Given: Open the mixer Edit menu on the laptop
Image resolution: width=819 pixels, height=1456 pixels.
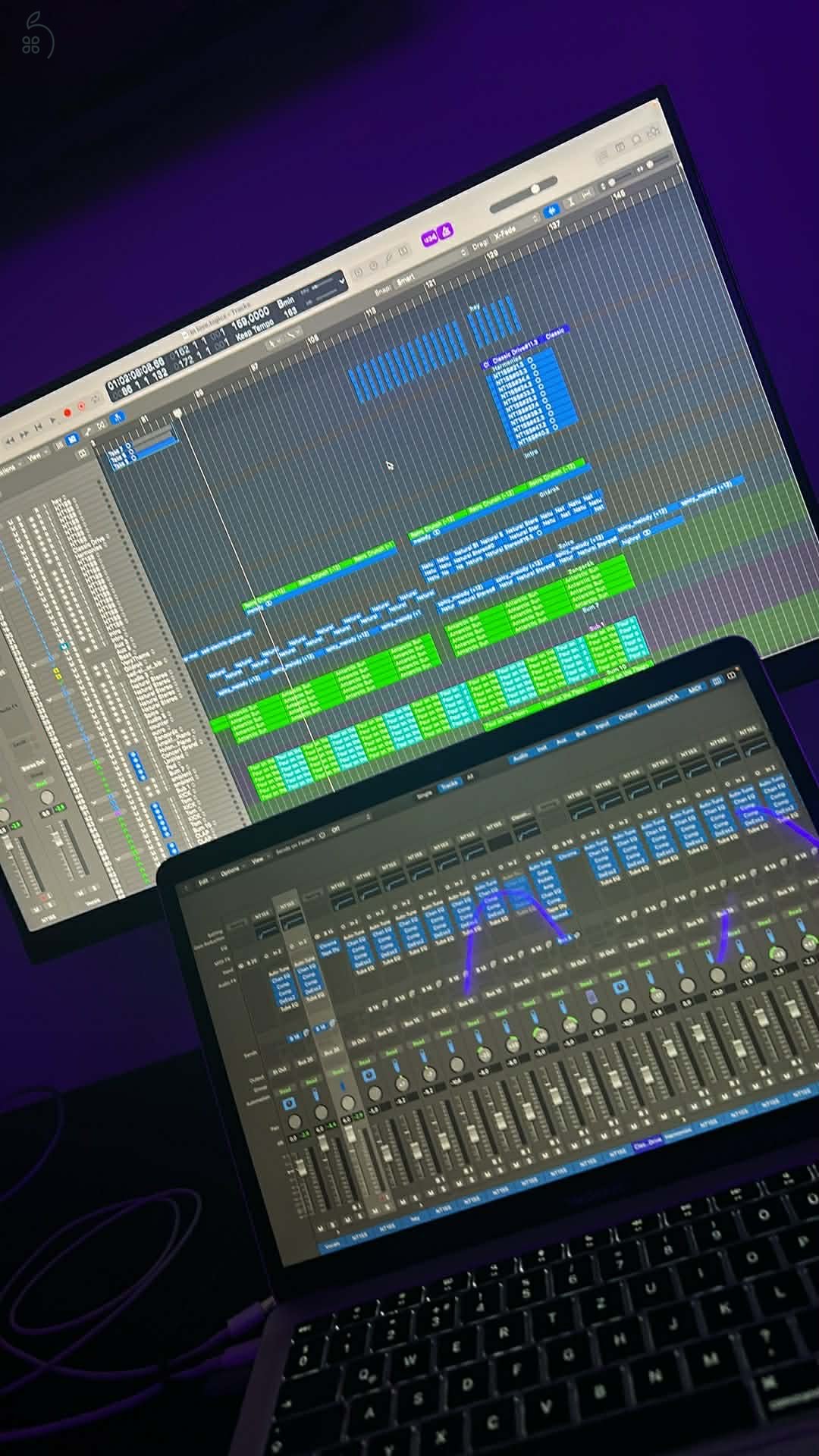Looking at the screenshot, I should (203, 882).
